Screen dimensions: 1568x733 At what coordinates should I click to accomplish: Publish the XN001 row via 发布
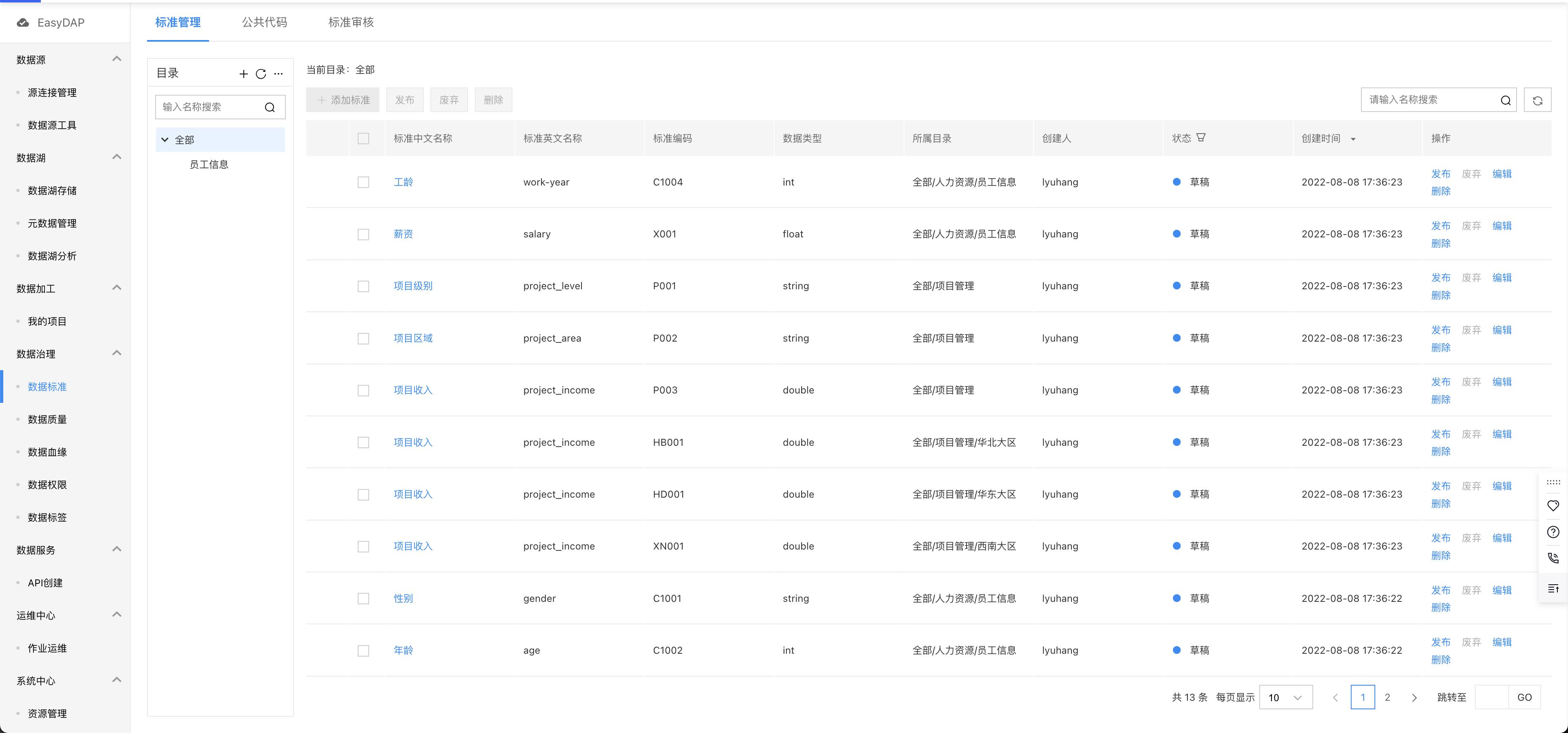[x=1441, y=538]
